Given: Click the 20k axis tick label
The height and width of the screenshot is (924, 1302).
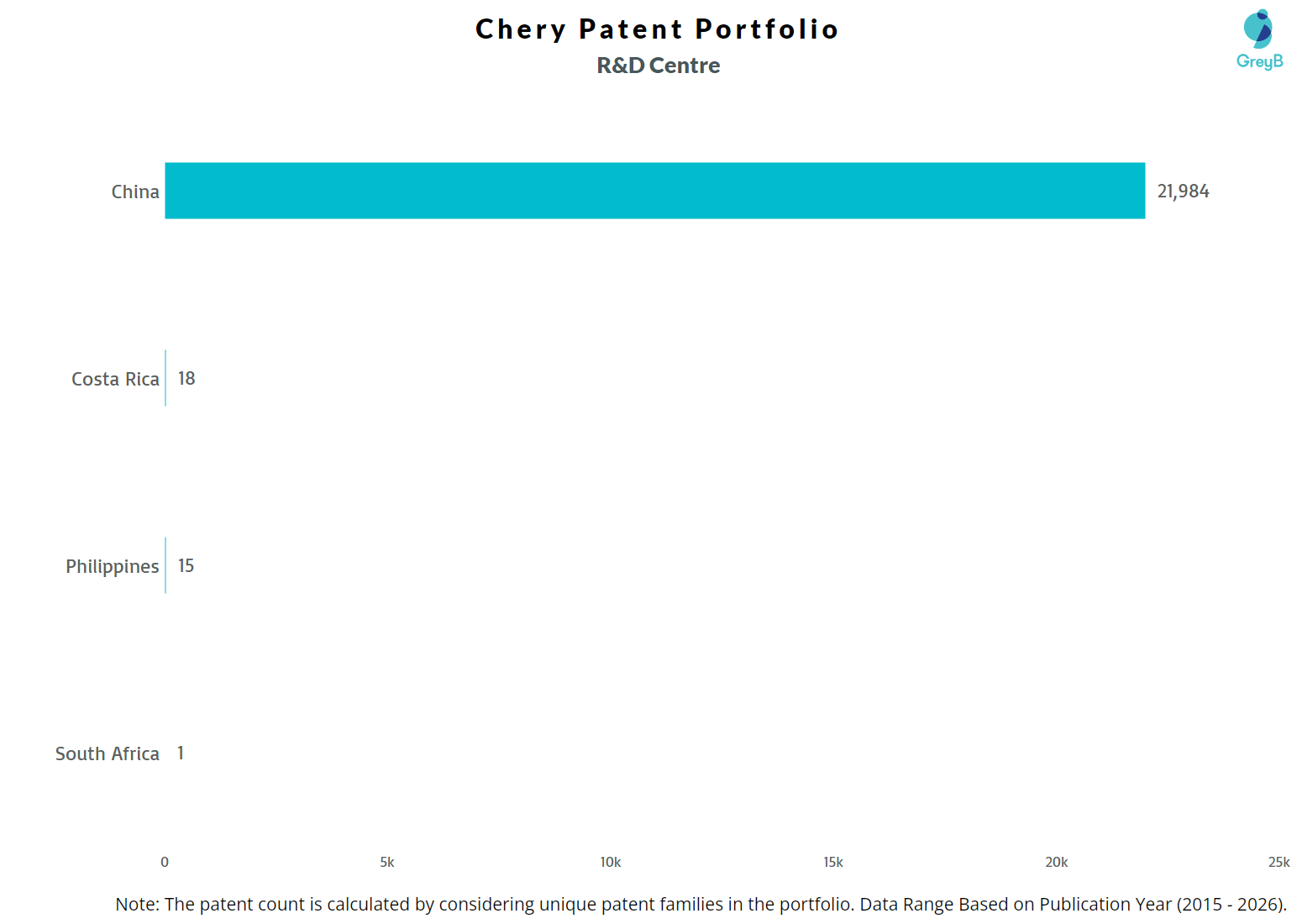Looking at the screenshot, I should coord(1056,863).
